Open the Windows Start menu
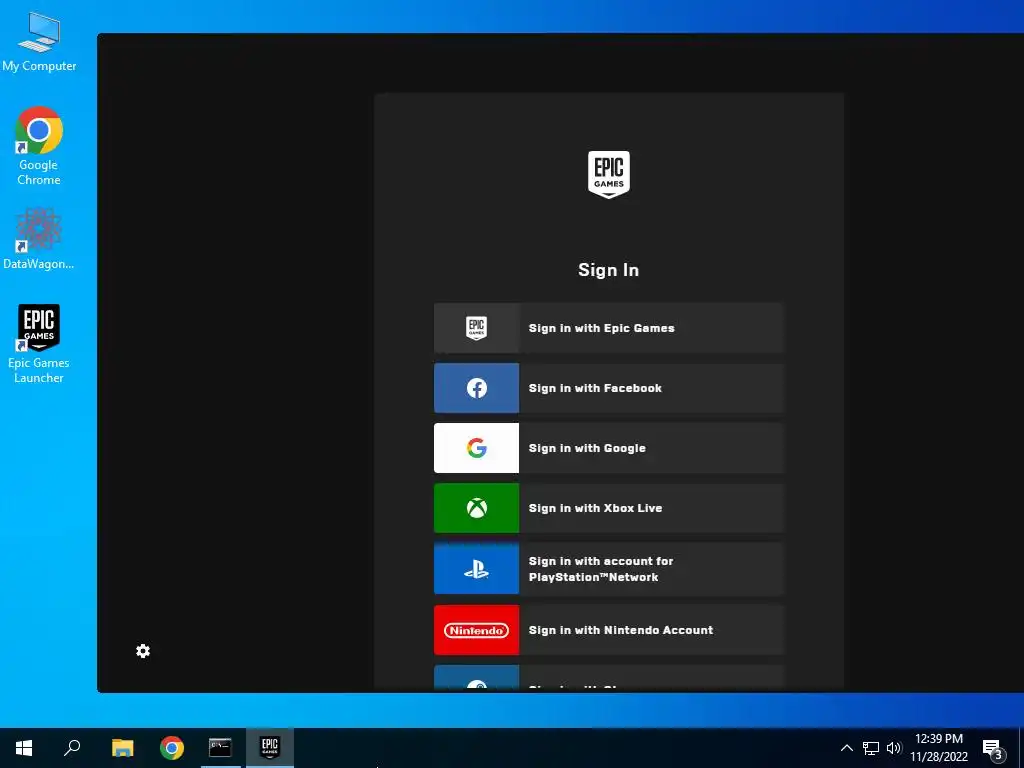 coord(24,748)
